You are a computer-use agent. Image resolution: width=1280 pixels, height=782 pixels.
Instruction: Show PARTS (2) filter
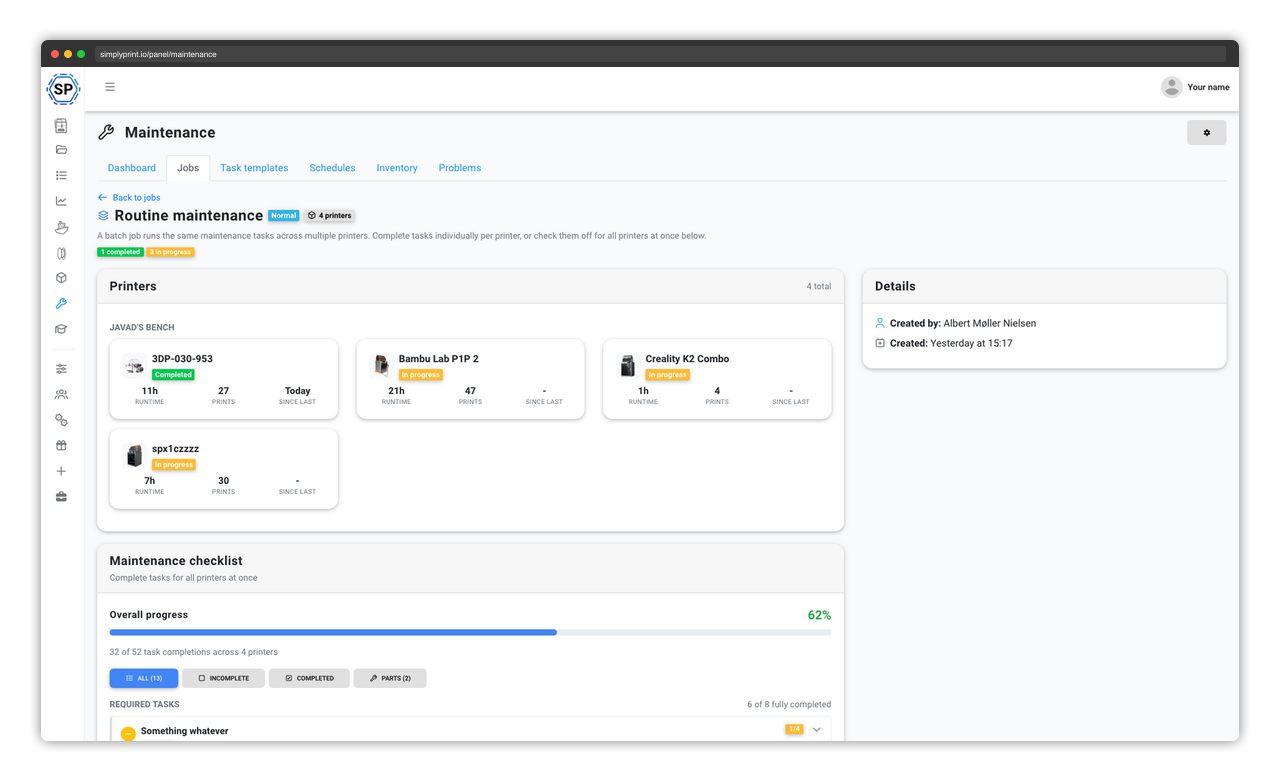390,678
